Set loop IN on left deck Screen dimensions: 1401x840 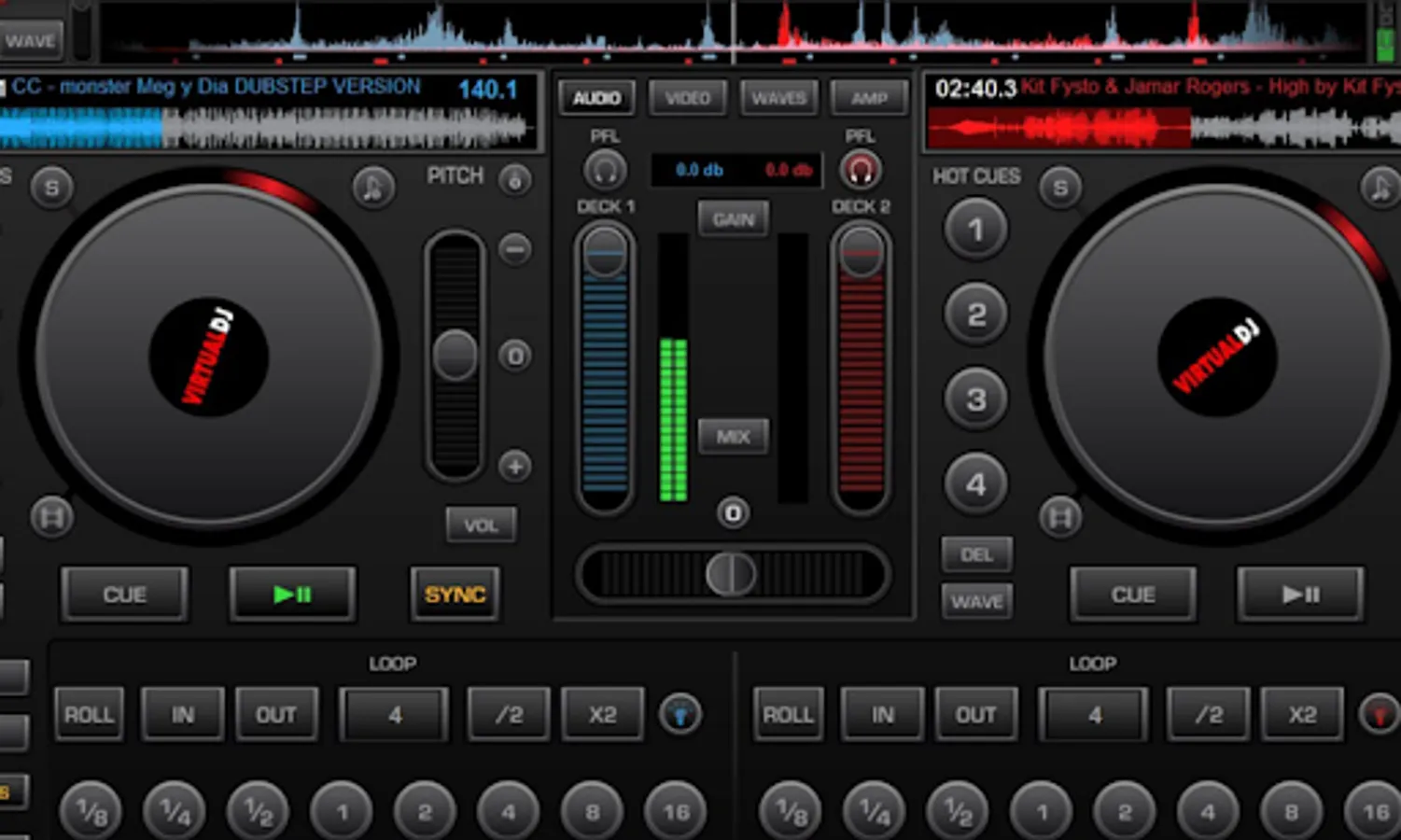(183, 715)
